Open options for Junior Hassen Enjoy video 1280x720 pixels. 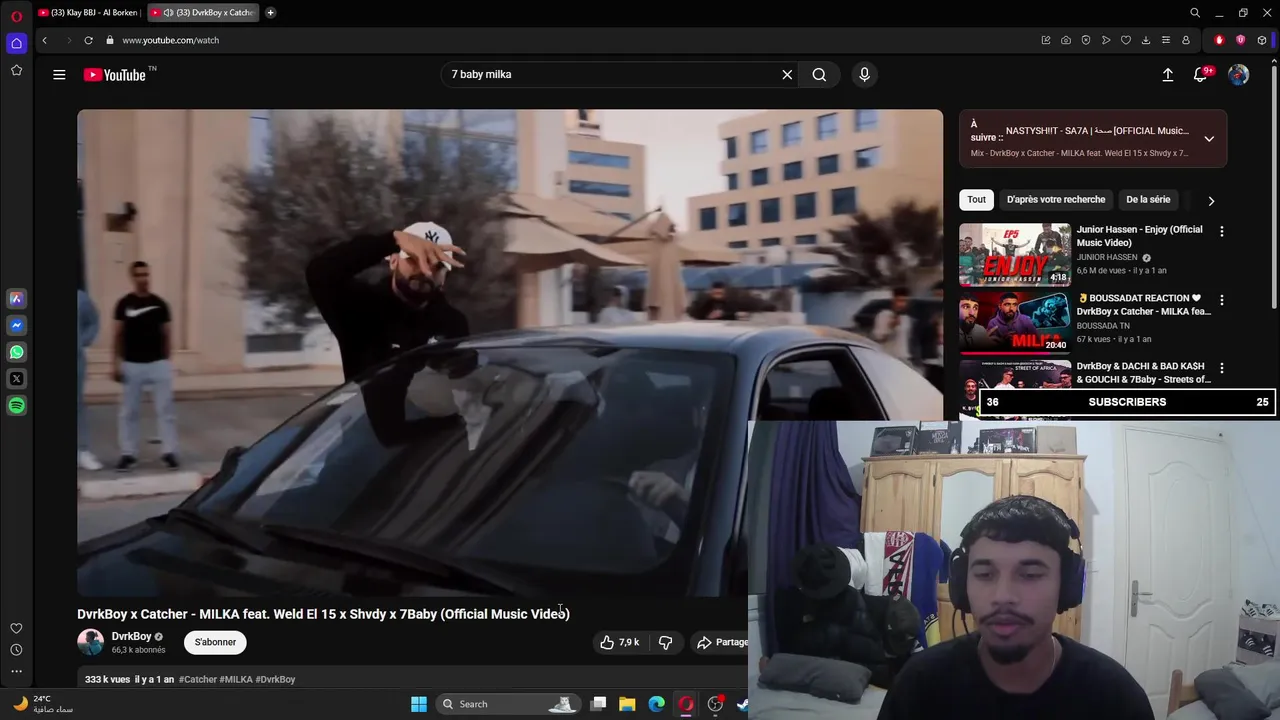(x=1221, y=231)
